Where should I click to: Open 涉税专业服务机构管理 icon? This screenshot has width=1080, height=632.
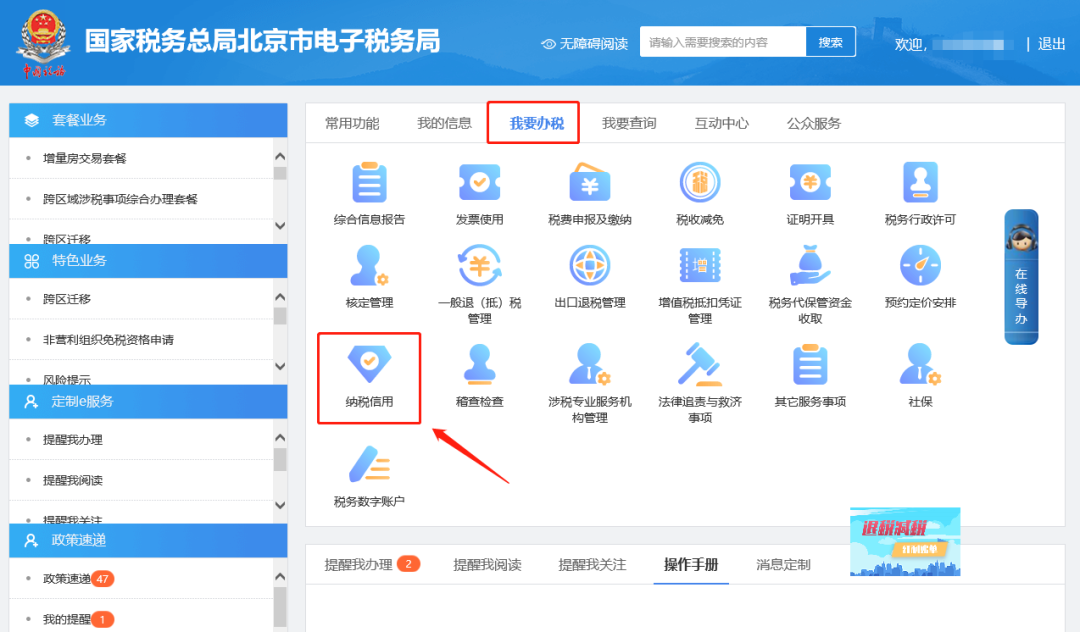(590, 365)
